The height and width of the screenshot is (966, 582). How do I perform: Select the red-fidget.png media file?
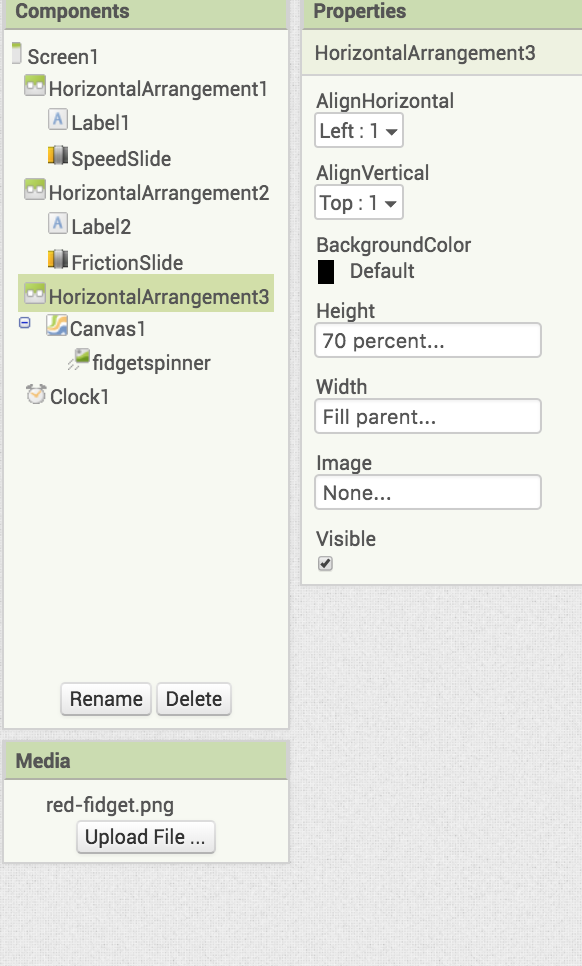click(110, 805)
